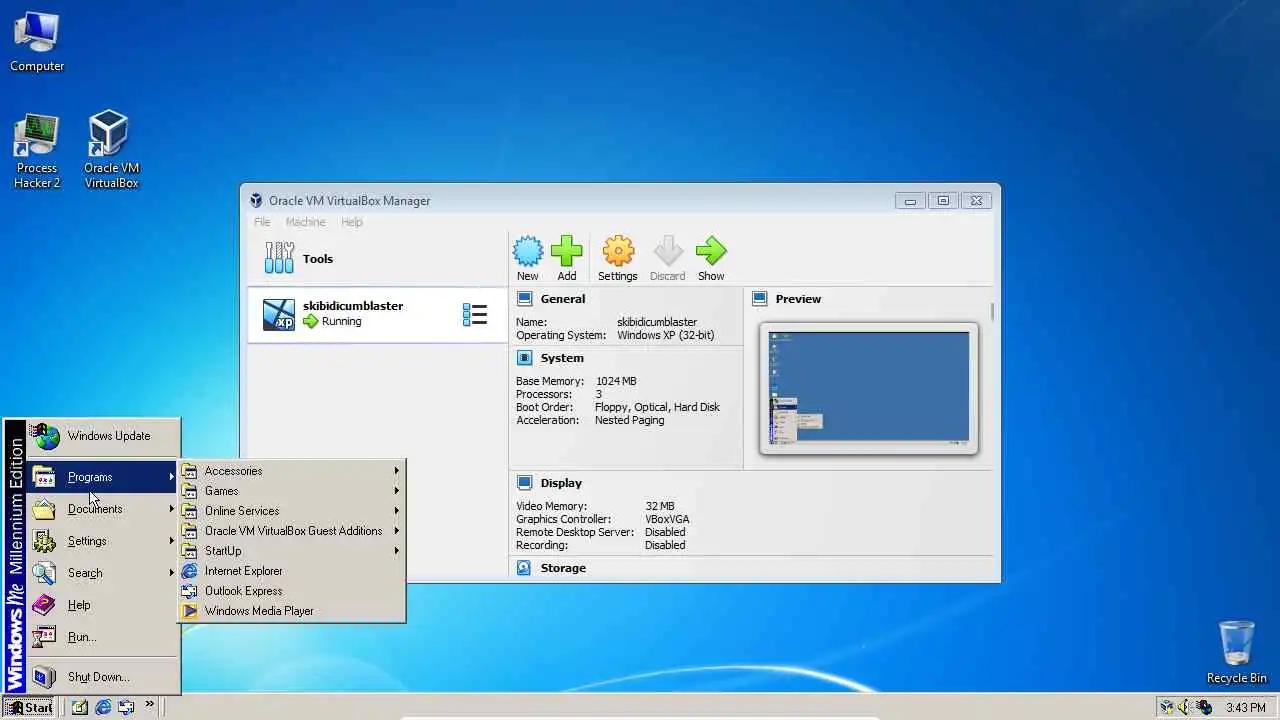This screenshot has height=720, width=1280.
Task: Click the VirtualBox tray icon
Action: 1166,707
